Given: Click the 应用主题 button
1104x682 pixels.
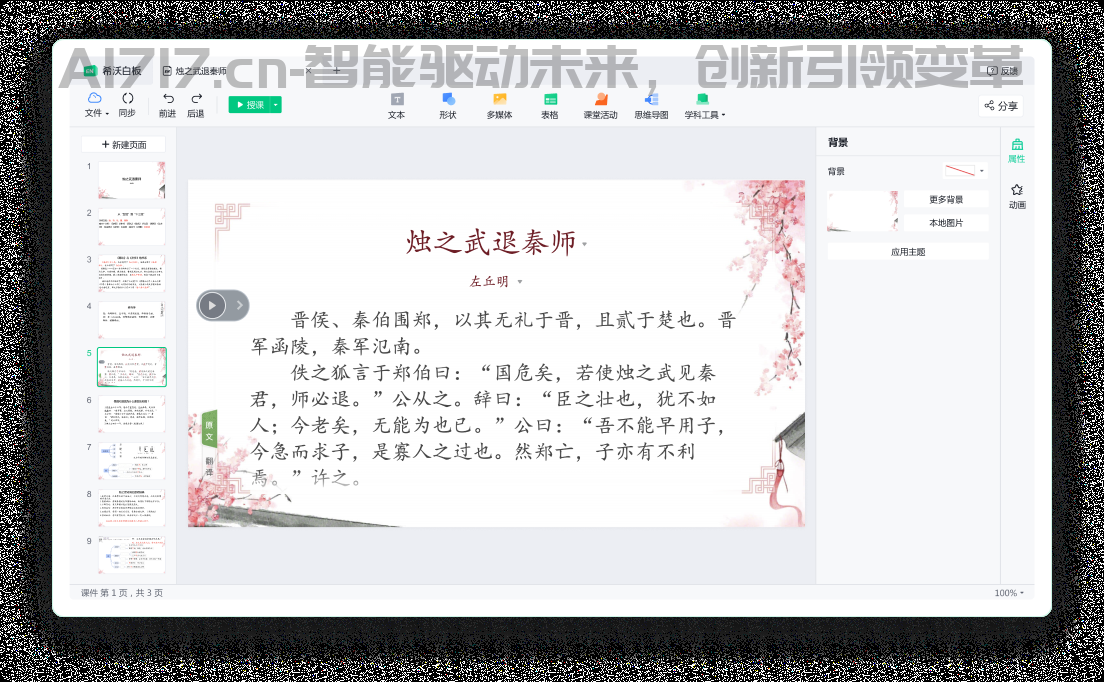Looking at the screenshot, I should 908,252.
